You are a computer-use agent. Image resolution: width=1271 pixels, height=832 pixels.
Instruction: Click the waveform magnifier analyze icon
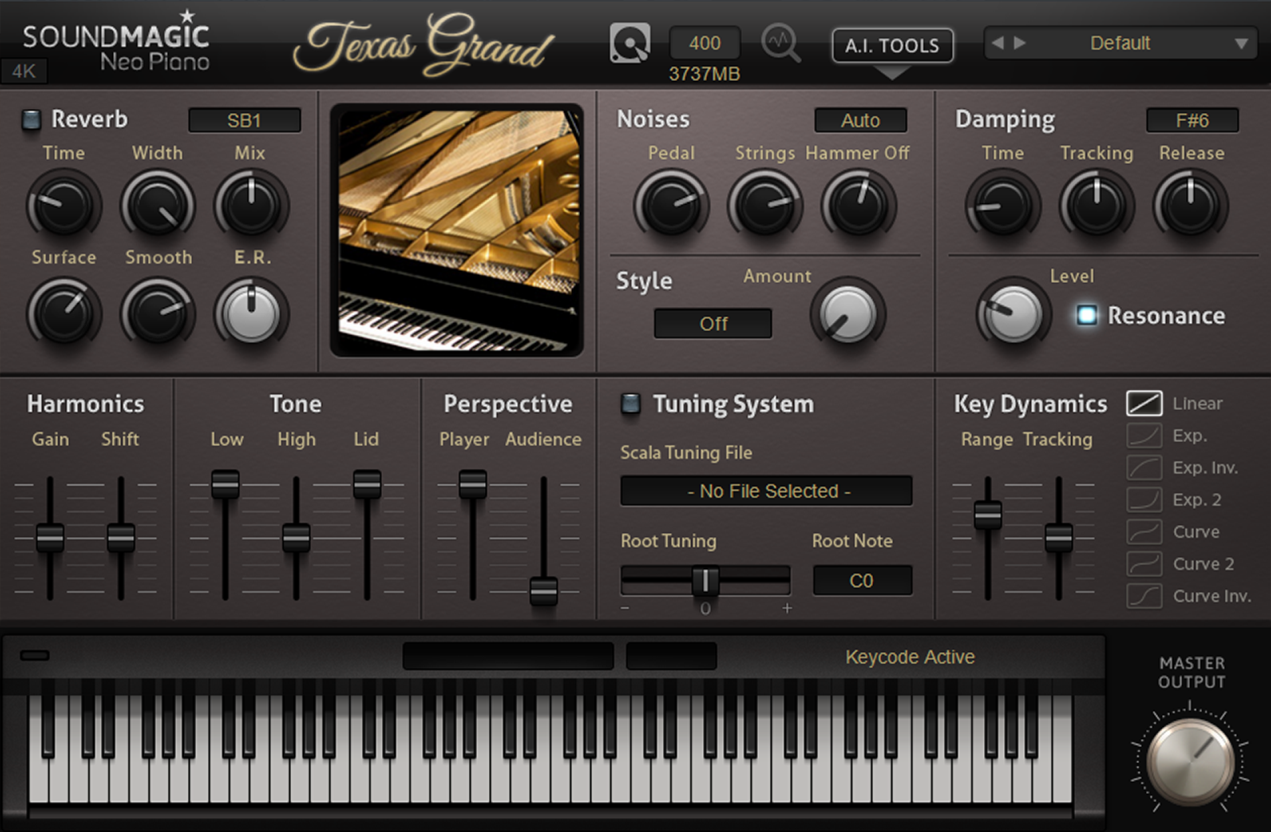coord(781,44)
